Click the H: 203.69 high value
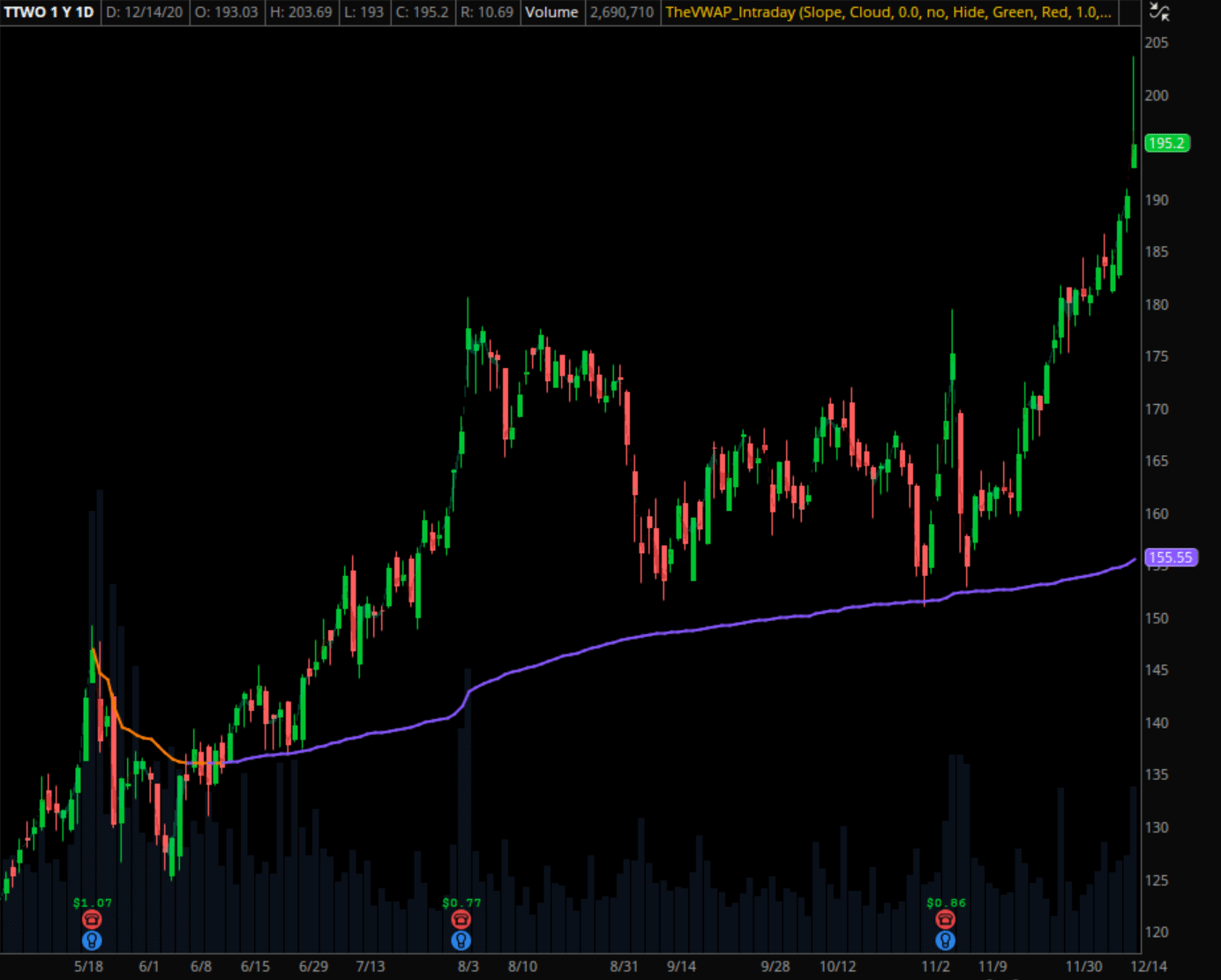This screenshot has width=1221, height=980. click(x=301, y=12)
